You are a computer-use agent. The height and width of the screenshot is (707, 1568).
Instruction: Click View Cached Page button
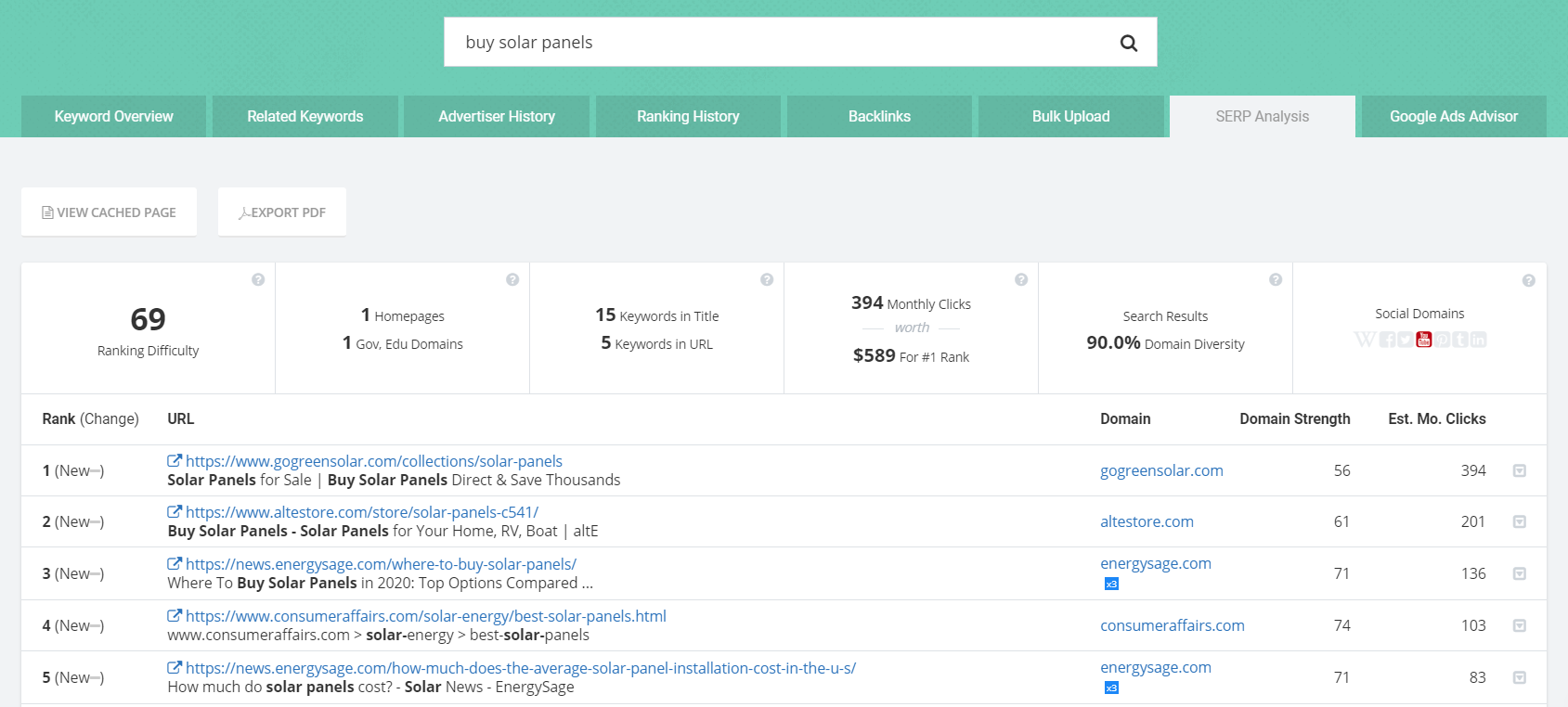tap(109, 212)
